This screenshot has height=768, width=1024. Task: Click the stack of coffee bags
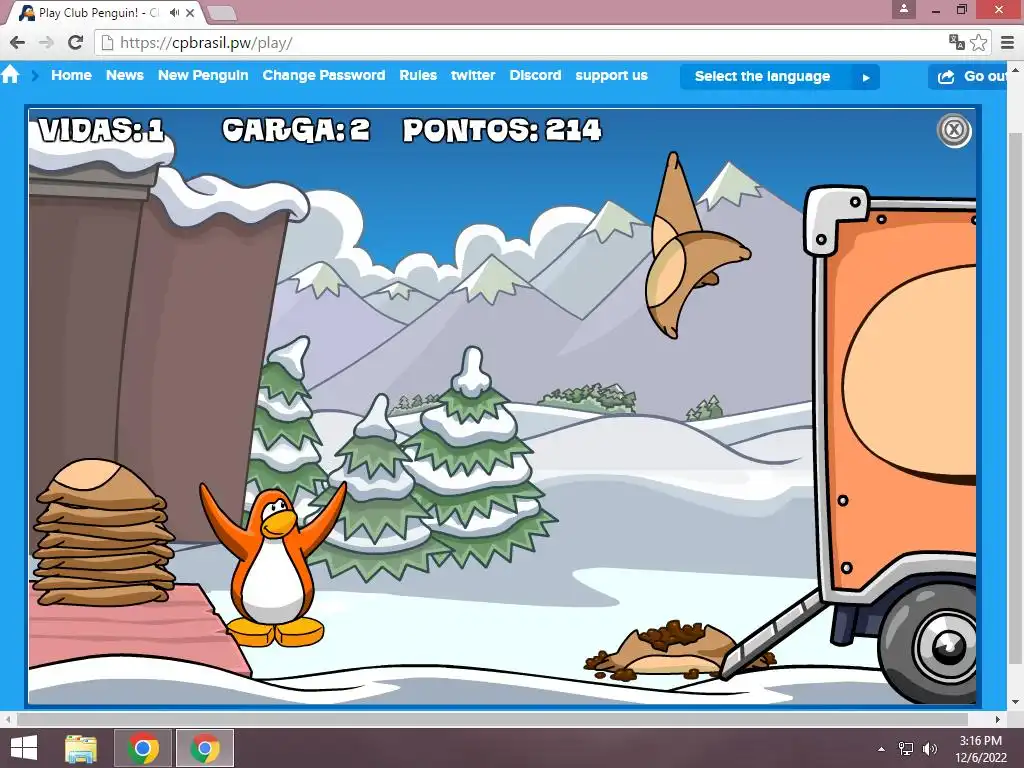pos(103,532)
